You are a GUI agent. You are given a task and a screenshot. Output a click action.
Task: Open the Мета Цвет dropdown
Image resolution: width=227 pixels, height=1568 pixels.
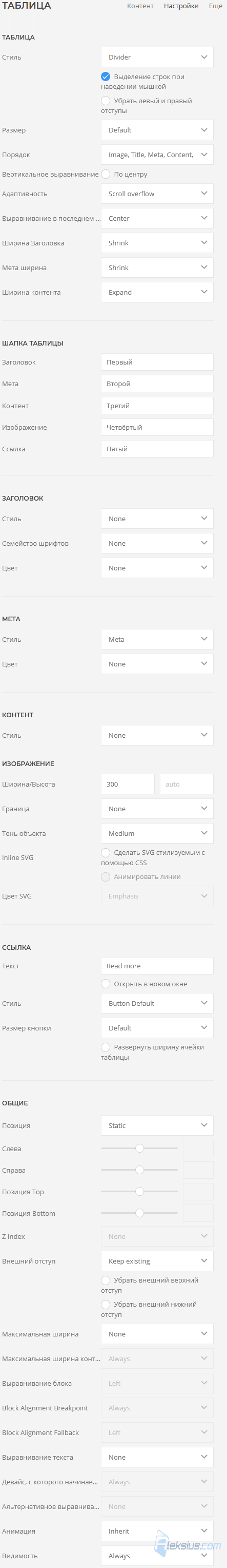(157, 664)
